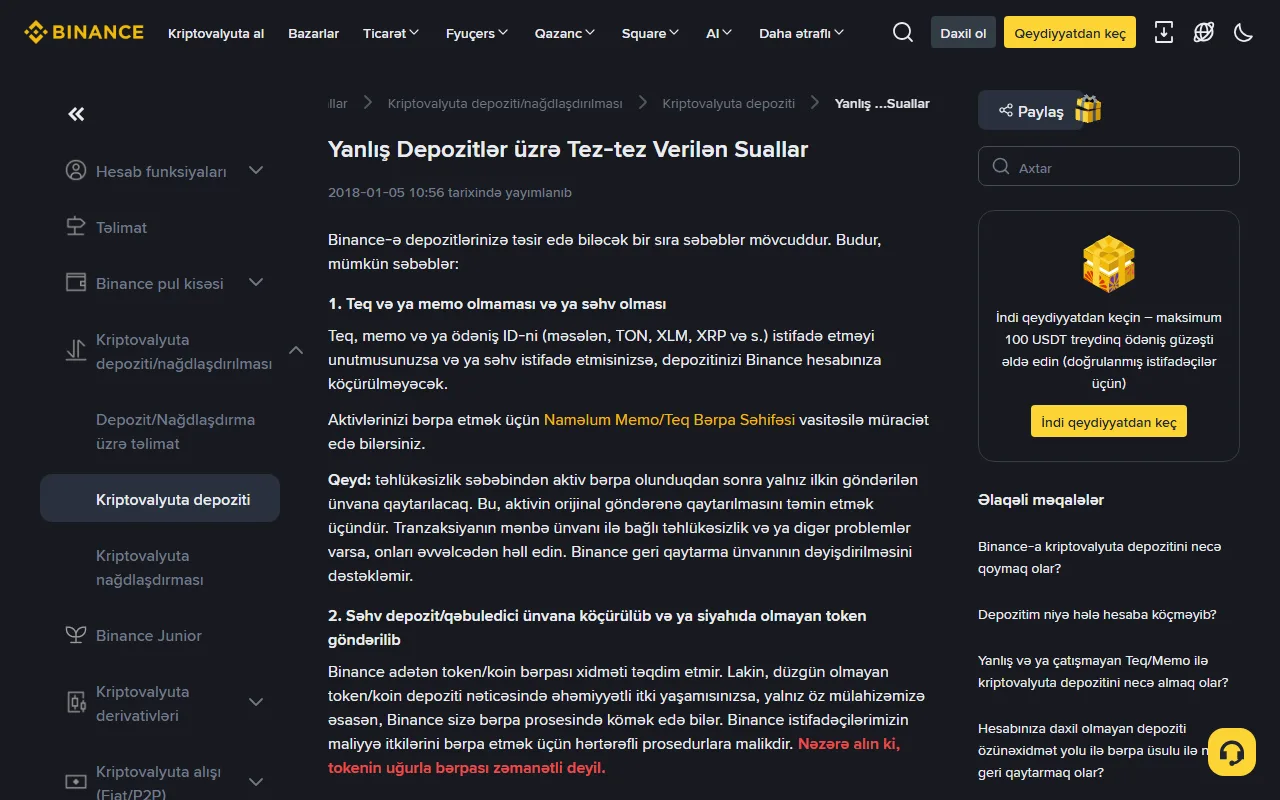Toggle dark mode moon icon

[1244, 32]
